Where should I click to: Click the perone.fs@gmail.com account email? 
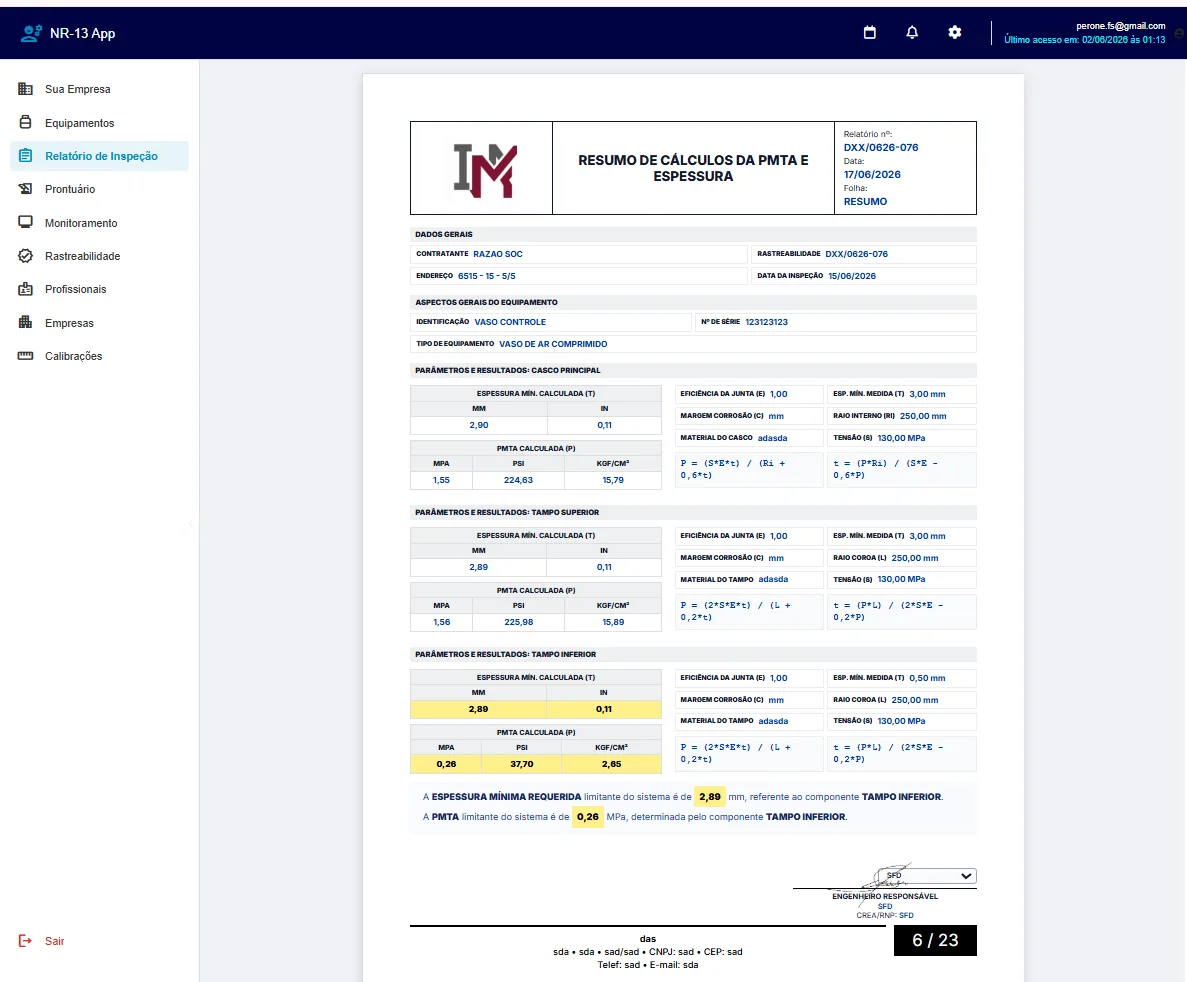[1120, 26]
